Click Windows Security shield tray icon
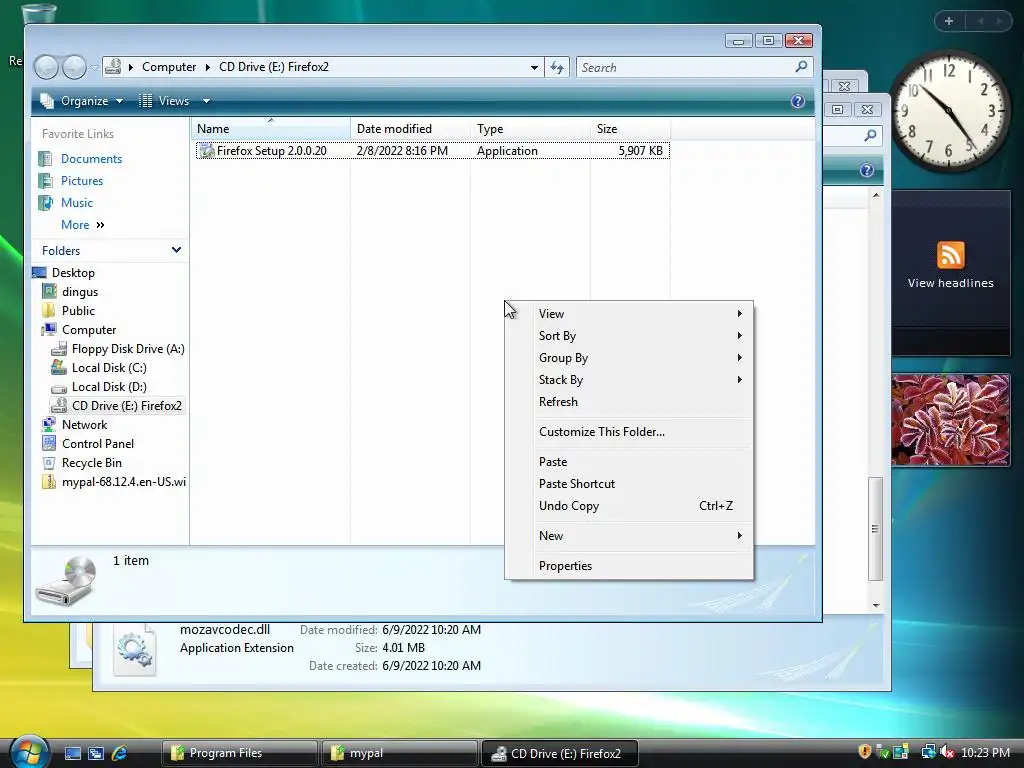This screenshot has height=768, width=1024. pos(864,752)
